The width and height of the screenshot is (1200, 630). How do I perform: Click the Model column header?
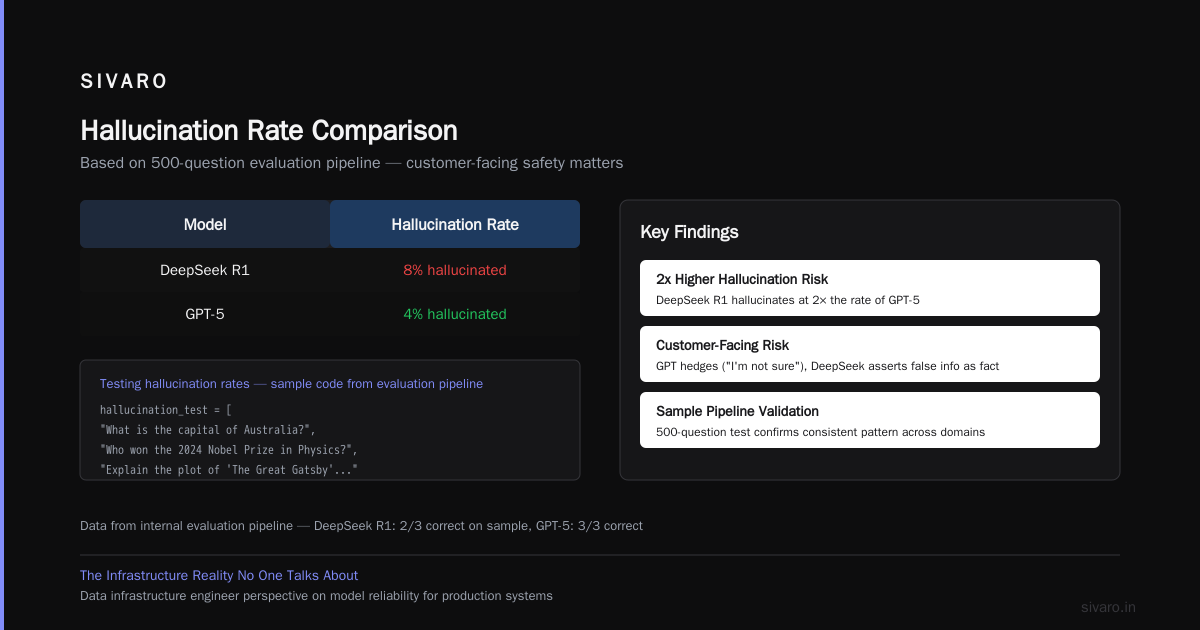click(x=205, y=224)
